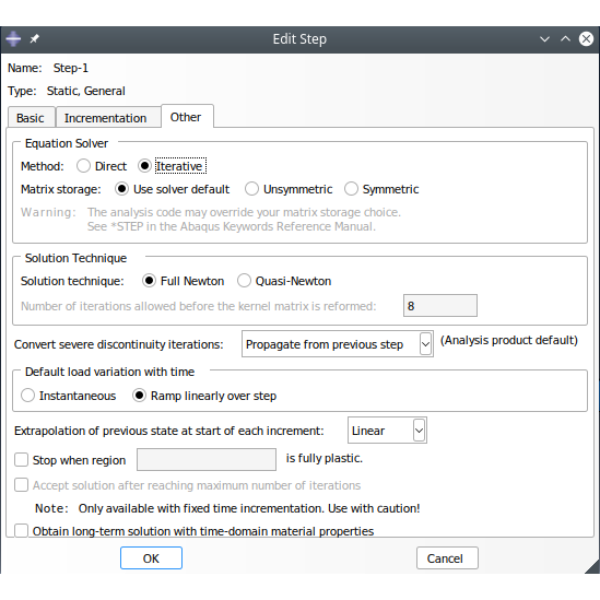The width and height of the screenshot is (600, 600).
Task: Select Direct equation solver method
Action: tap(101, 166)
